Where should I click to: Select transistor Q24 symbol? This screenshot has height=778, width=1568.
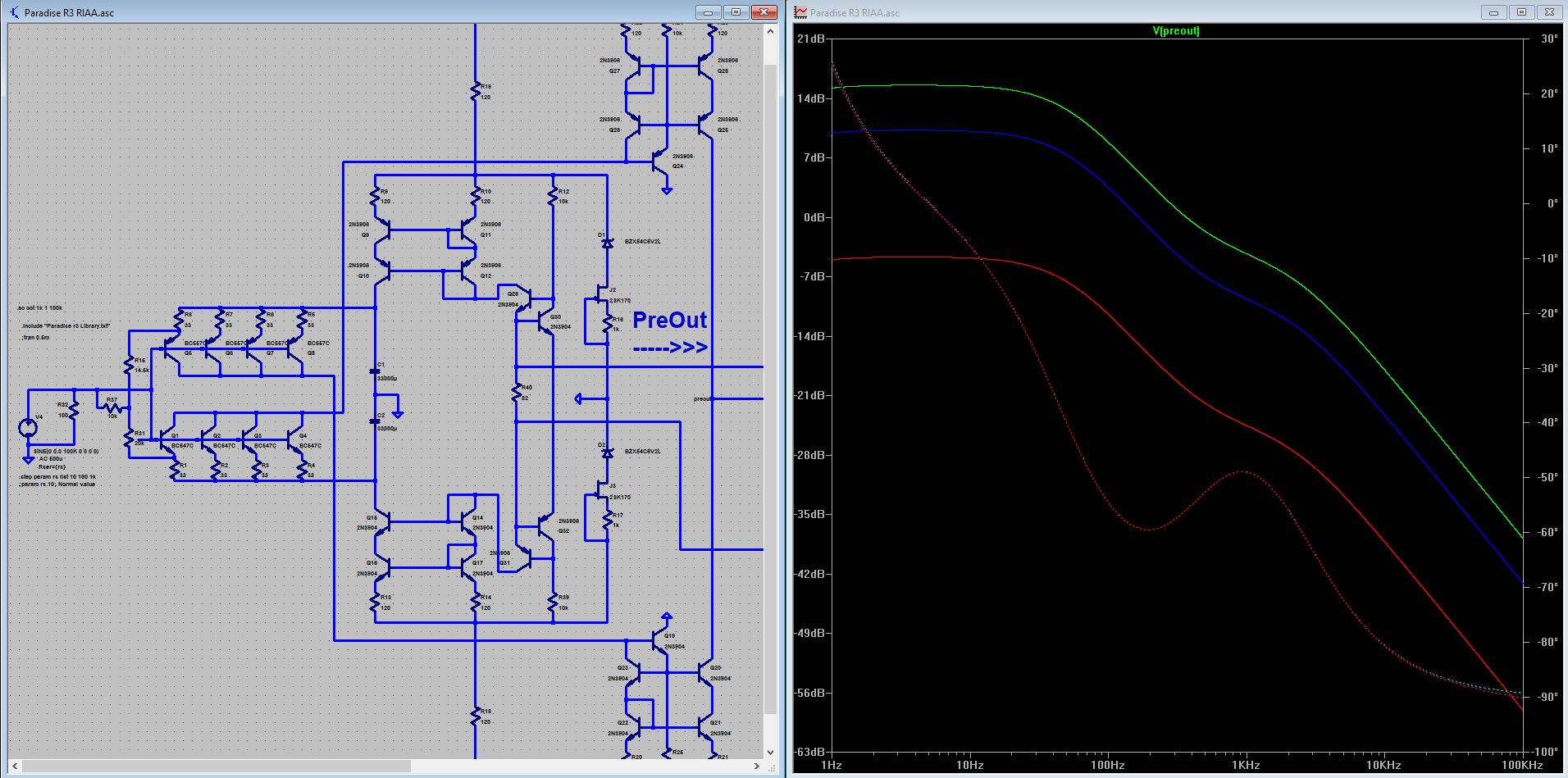[660, 162]
